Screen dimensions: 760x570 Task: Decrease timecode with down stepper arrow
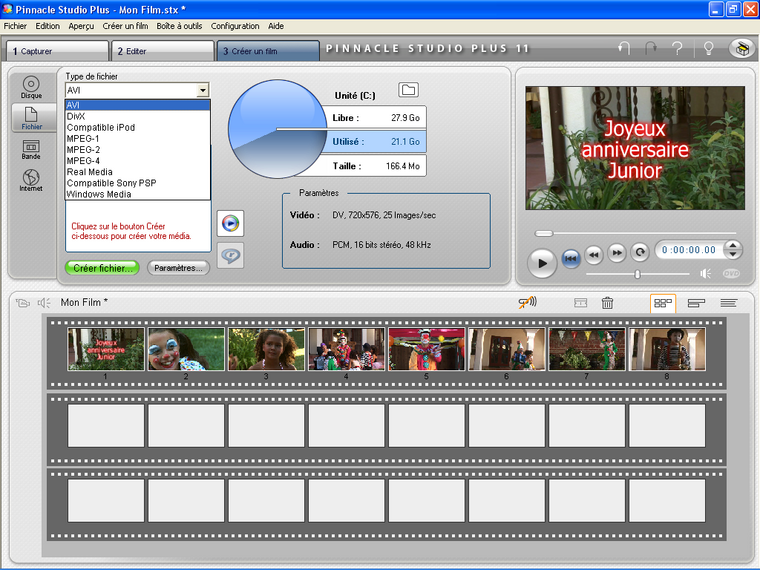[x=733, y=254]
